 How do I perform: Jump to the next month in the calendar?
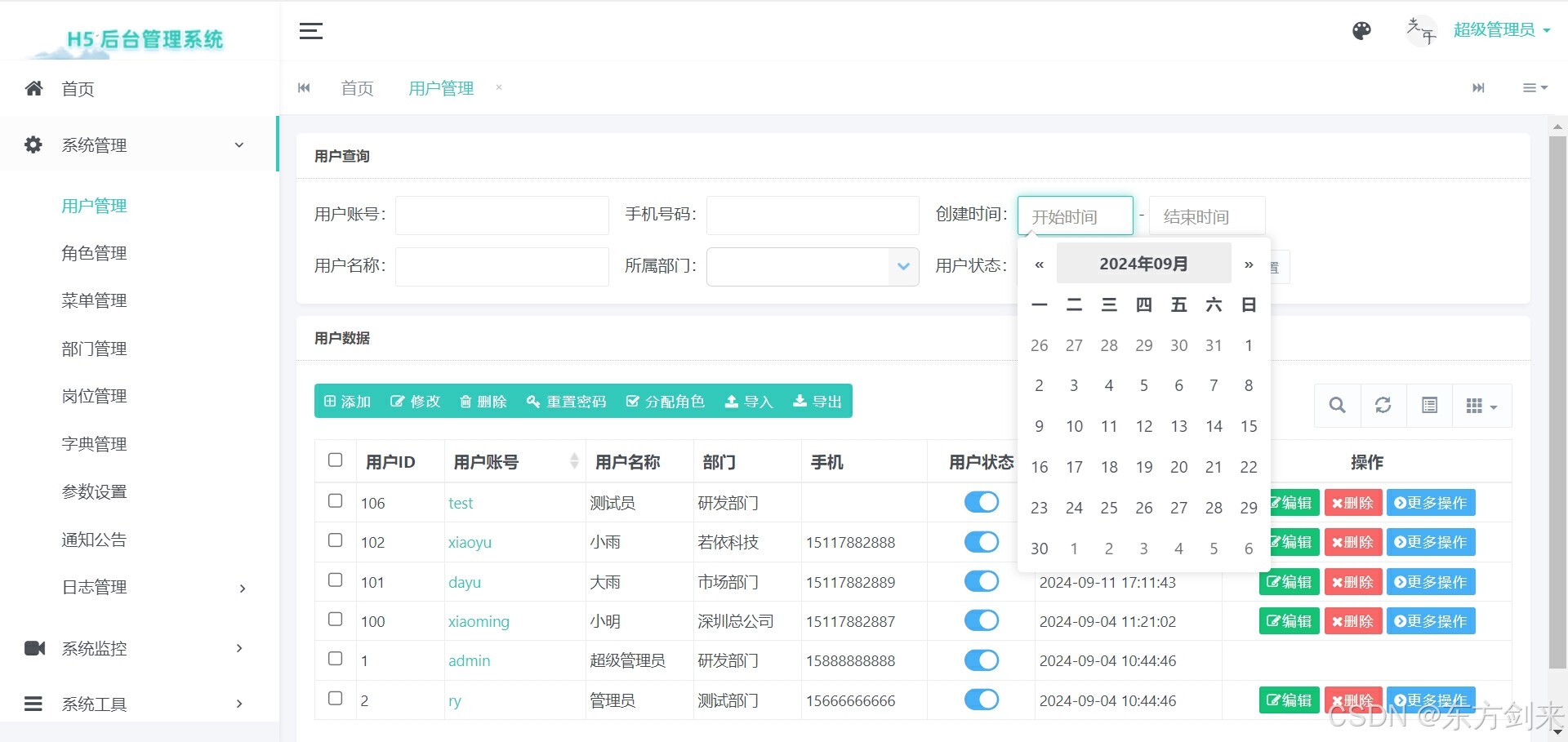[x=1249, y=264]
